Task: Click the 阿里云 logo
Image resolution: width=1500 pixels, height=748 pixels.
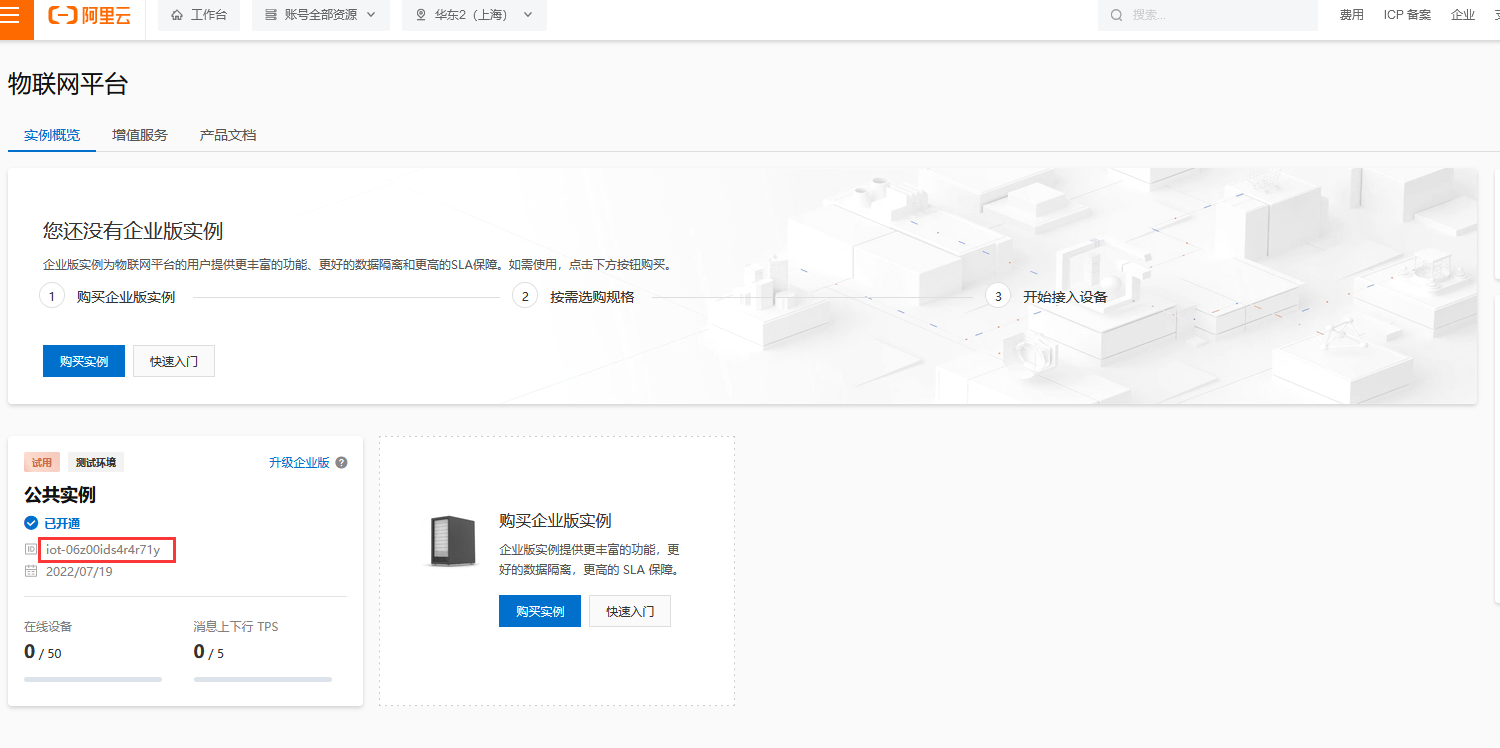Action: coord(90,15)
